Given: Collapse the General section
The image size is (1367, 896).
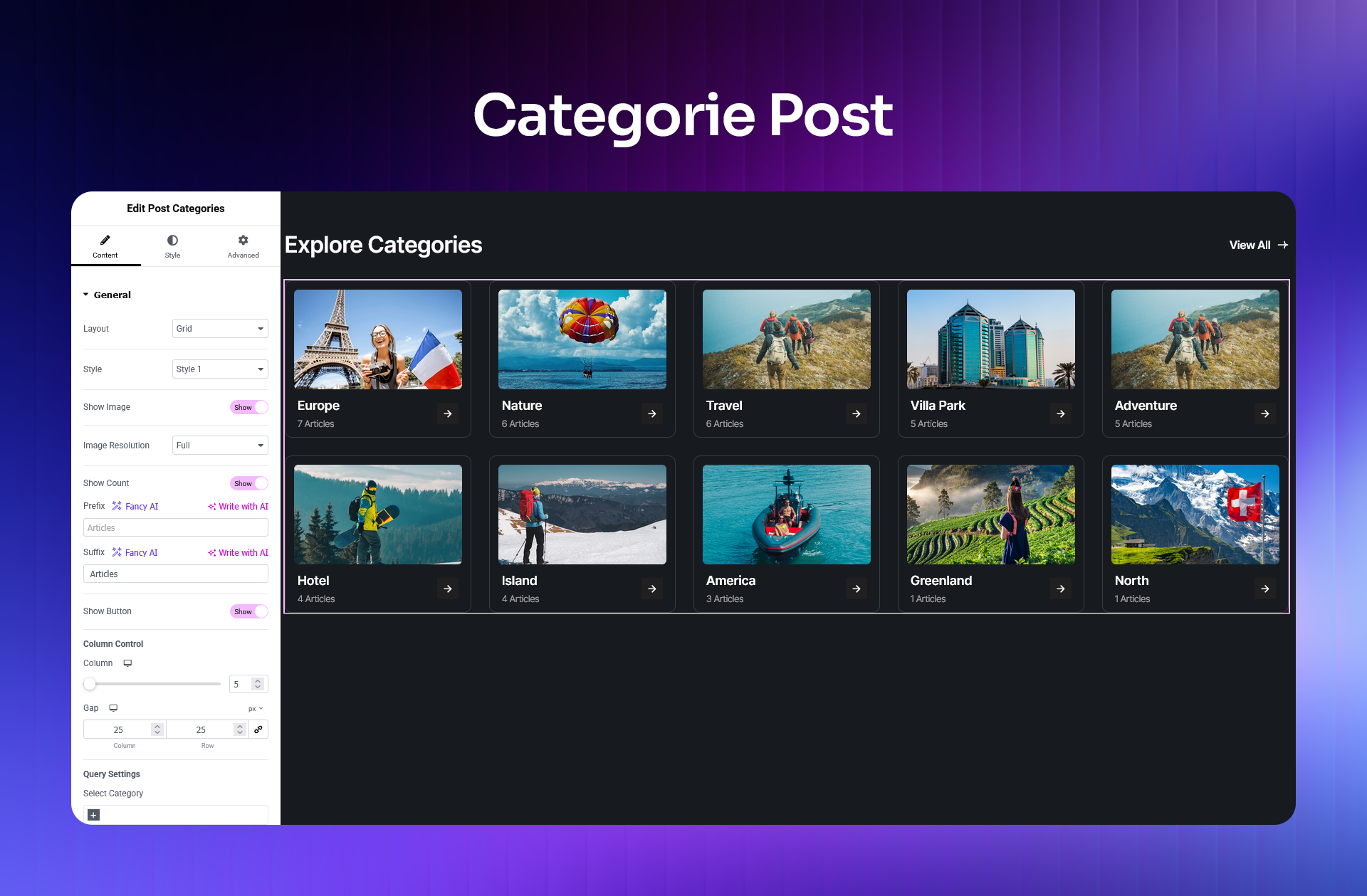Looking at the screenshot, I should [107, 295].
